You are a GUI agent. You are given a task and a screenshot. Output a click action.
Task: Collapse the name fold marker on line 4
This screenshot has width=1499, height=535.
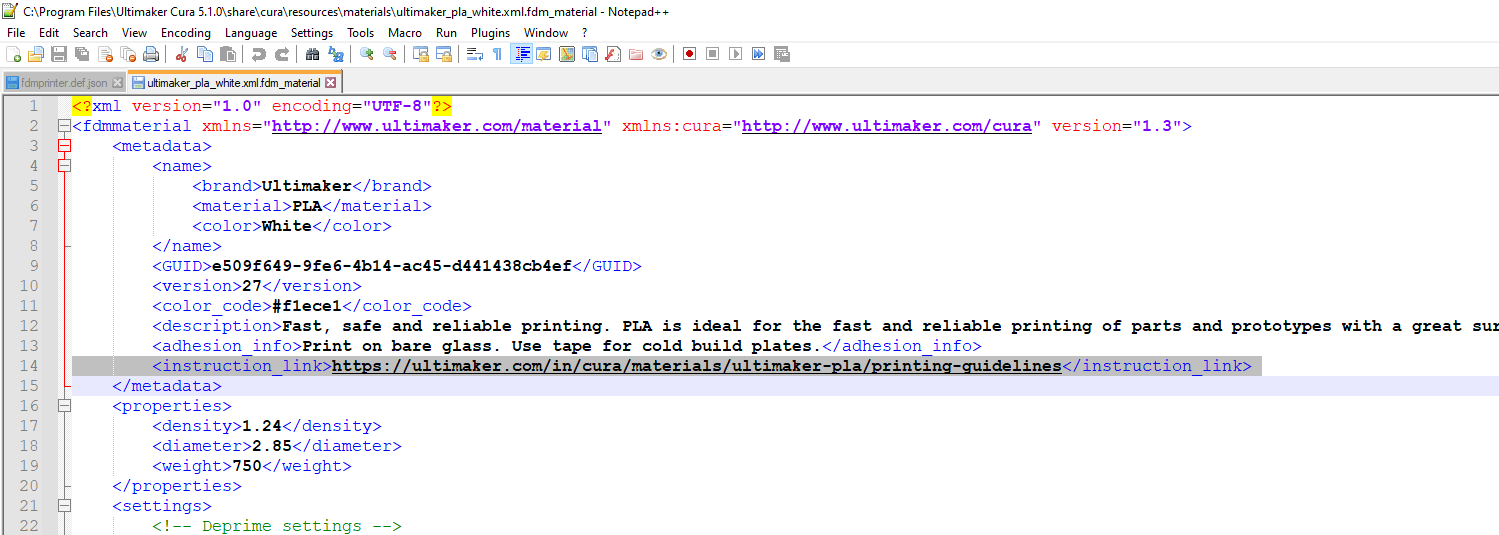64,166
